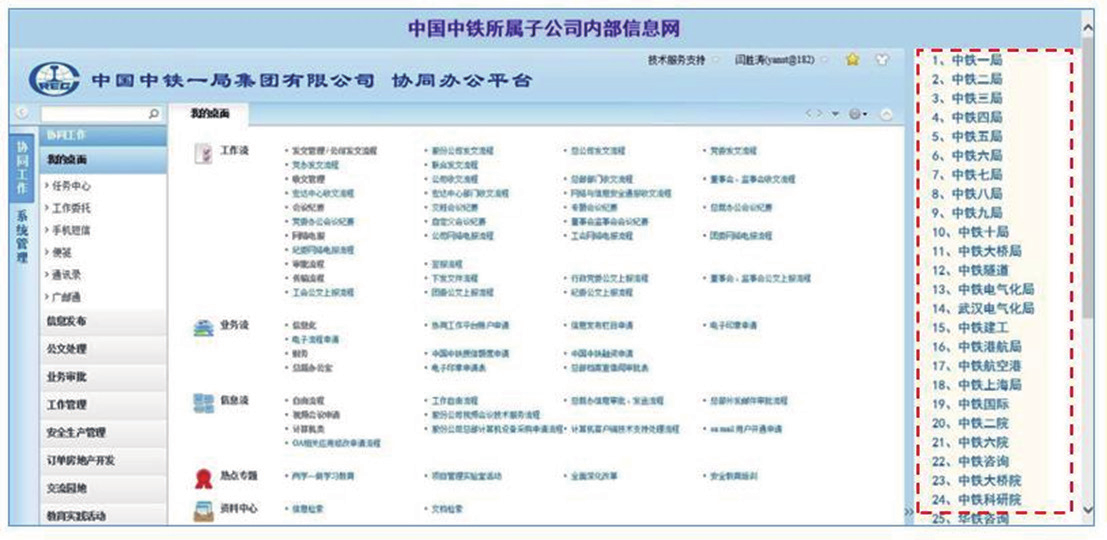Open the 资料中心 folder icon
The width and height of the screenshot is (1107, 540).
pyautogui.click(x=203, y=511)
